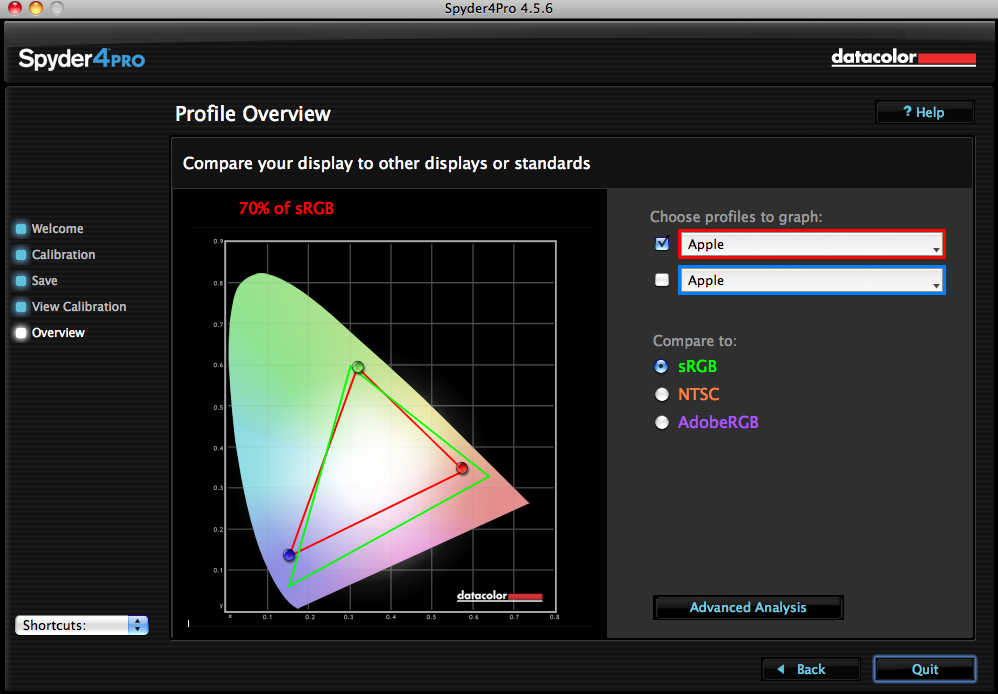Go to the View Calibration step
Viewport: 998px width, 694px height.
(x=79, y=307)
